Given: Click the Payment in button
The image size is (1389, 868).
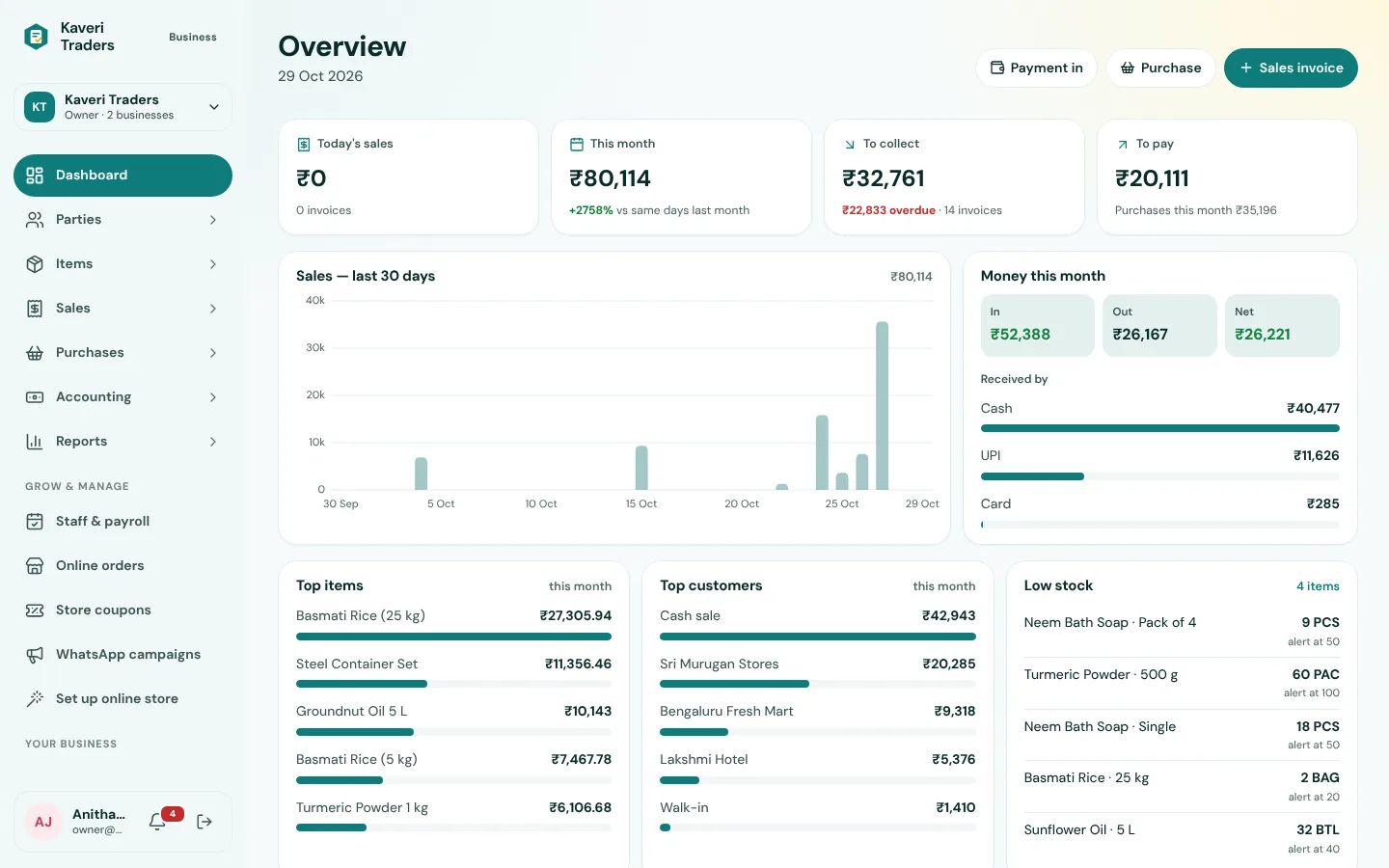Looking at the screenshot, I should (1037, 68).
